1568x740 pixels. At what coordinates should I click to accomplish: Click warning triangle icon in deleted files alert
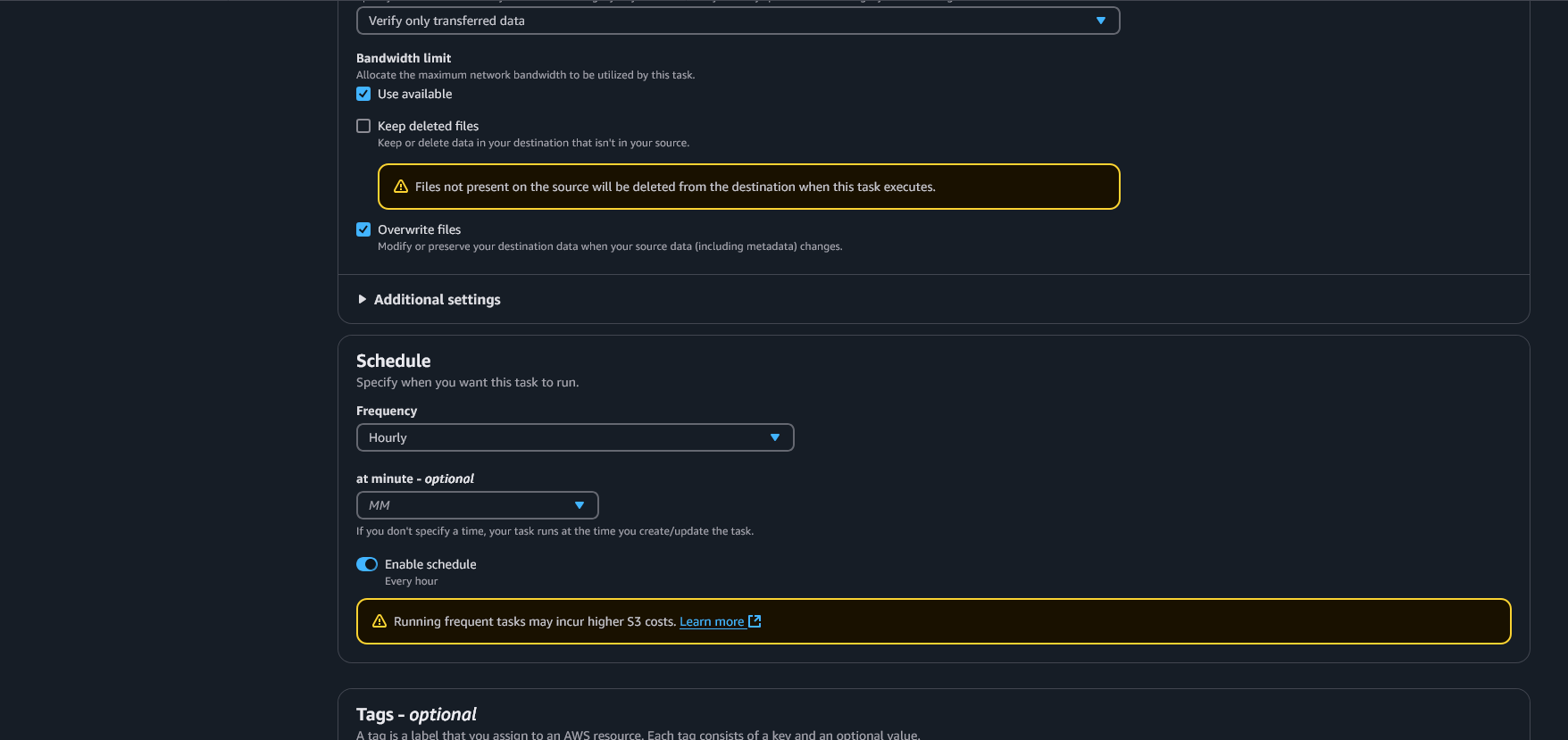(x=401, y=187)
